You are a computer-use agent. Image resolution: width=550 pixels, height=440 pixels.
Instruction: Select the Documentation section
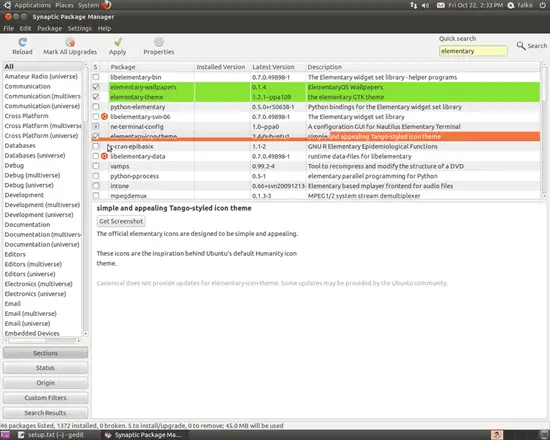click(x=42, y=224)
